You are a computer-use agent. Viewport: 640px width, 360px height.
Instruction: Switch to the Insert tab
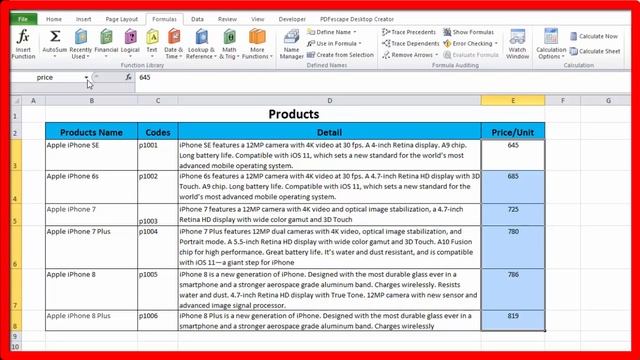84,19
